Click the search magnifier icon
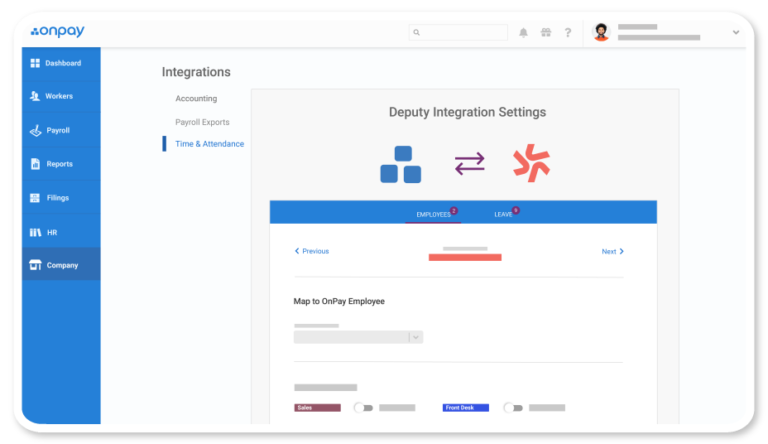768x444 pixels. (416, 32)
